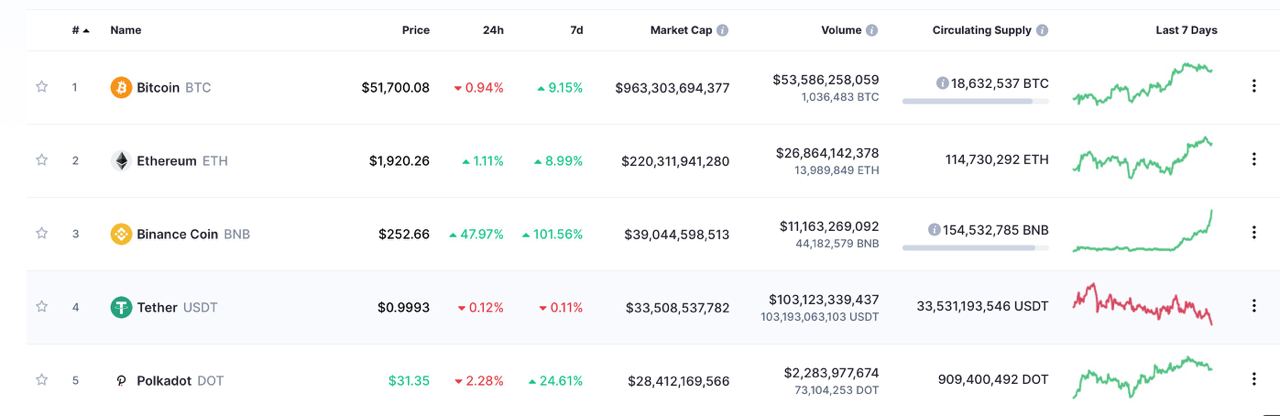
Task: Click the Bitcoin logo icon
Action: coord(121,87)
